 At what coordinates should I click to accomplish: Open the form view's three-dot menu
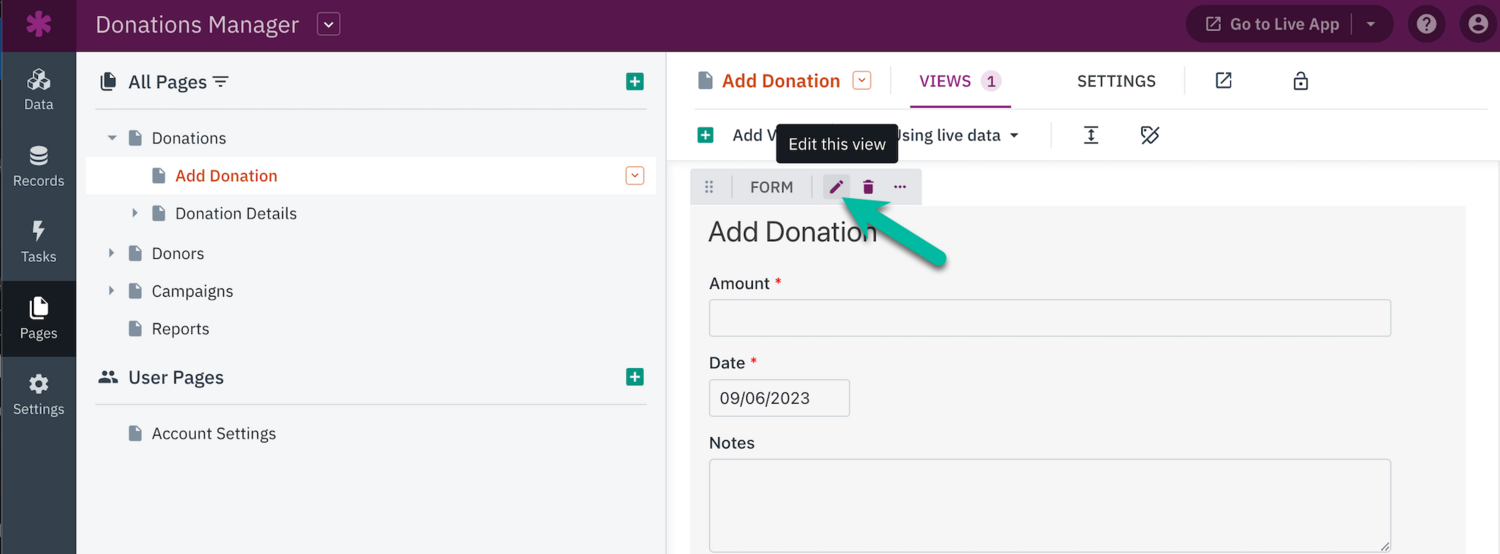coord(900,187)
